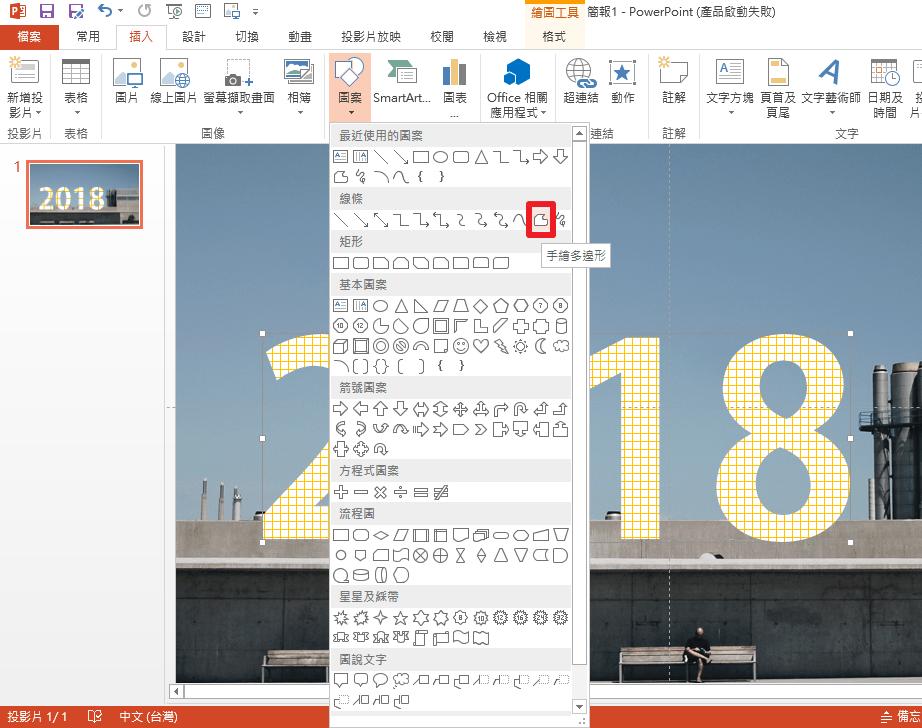Switch to the 設計 tab

tap(194, 37)
